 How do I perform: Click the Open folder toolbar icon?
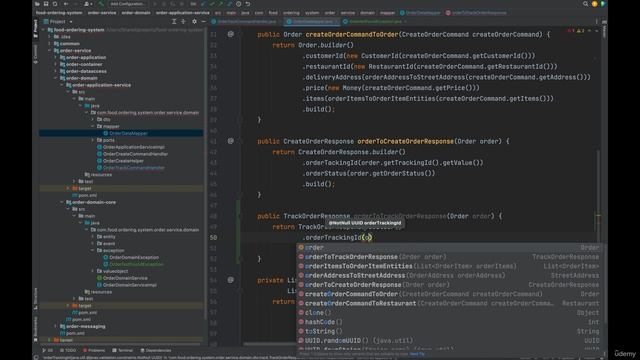tap(37, 4)
